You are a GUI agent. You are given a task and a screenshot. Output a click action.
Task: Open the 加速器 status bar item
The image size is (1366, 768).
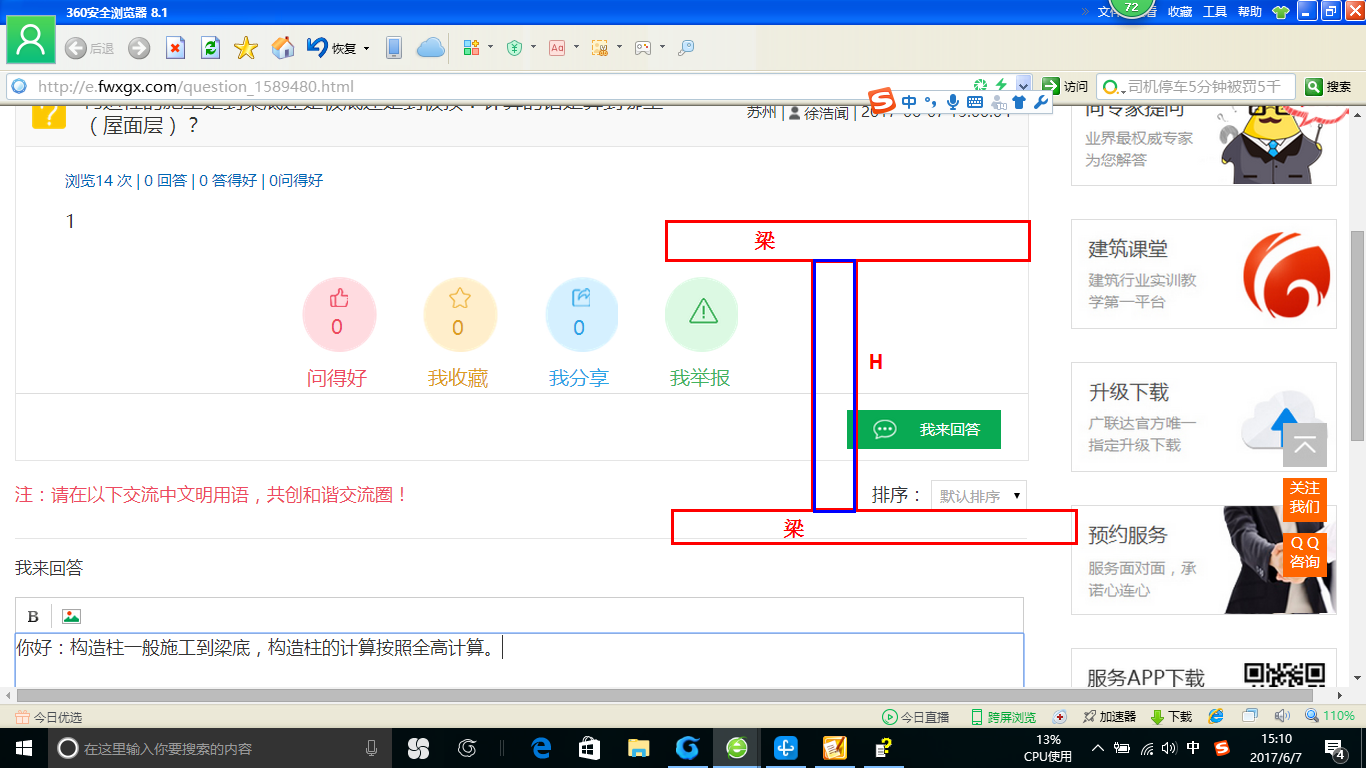pos(1109,717)
